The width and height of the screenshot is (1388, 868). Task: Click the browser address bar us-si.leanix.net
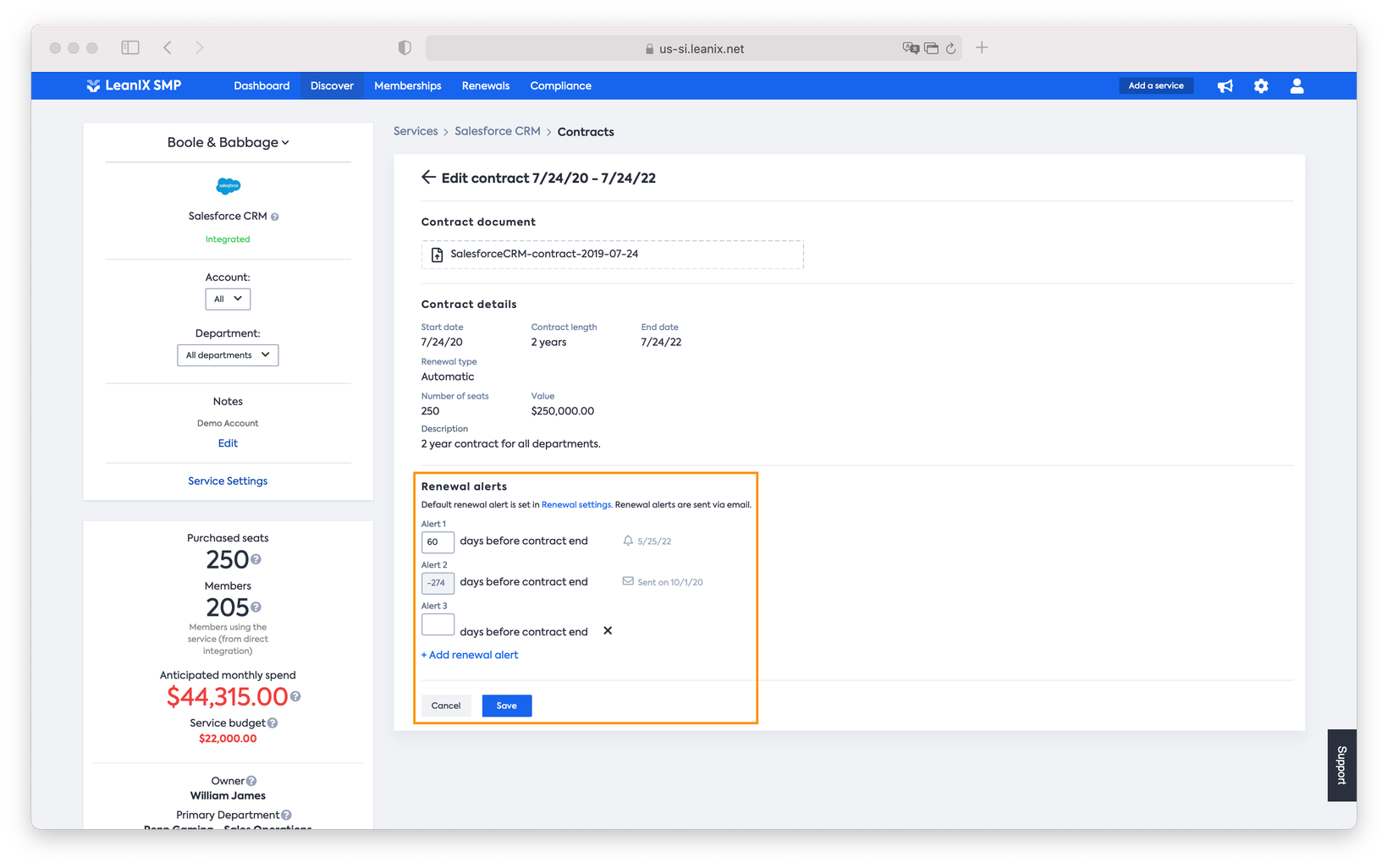[694, 48]
